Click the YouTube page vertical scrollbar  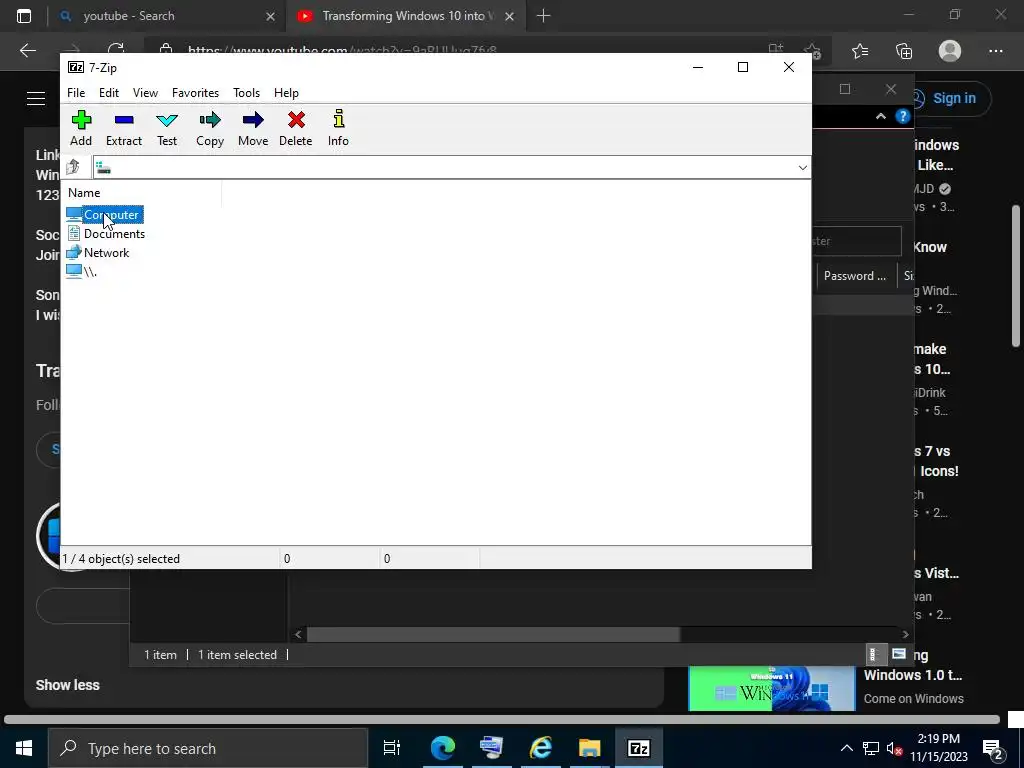1016,276
